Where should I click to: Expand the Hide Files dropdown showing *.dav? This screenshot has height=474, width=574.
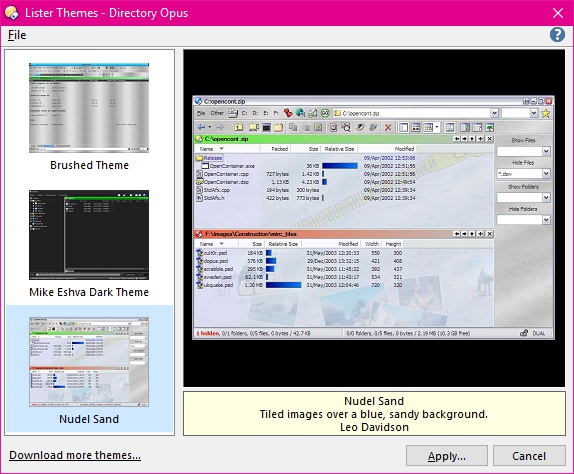pos(546,173)
